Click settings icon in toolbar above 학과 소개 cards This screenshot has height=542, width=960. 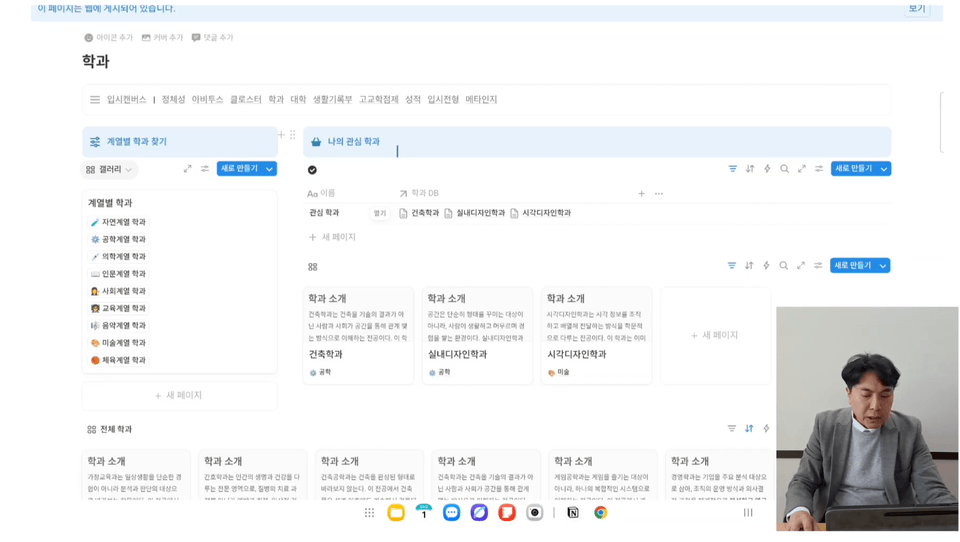818,265
